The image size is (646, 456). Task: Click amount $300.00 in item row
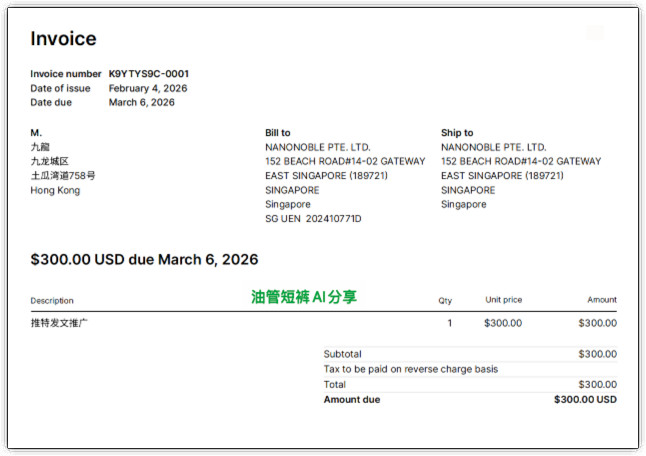point(597,323)
